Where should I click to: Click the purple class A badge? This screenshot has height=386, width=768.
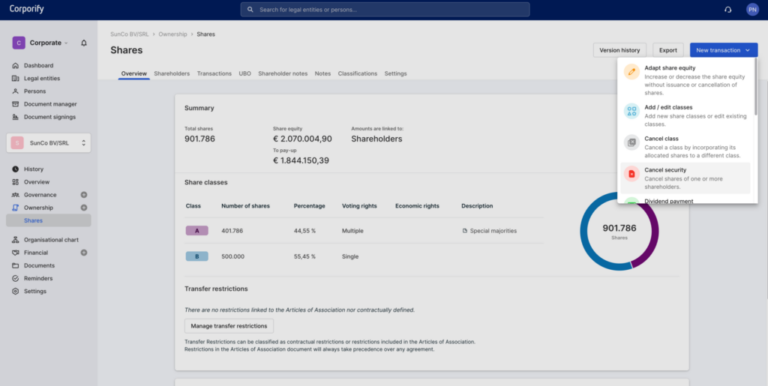[x=197, y=231]
